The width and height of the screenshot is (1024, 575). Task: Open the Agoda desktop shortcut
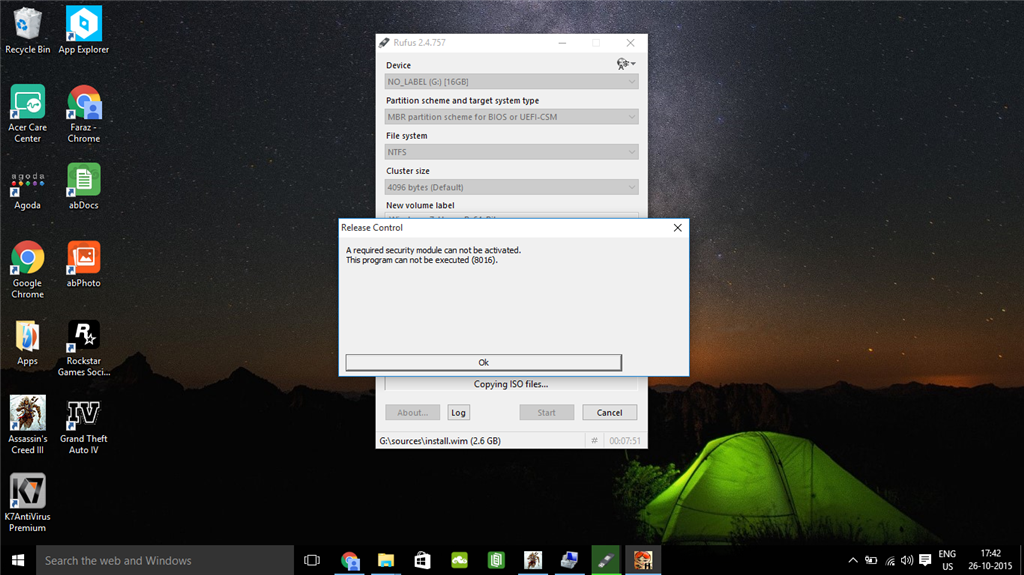pos(27,190)
